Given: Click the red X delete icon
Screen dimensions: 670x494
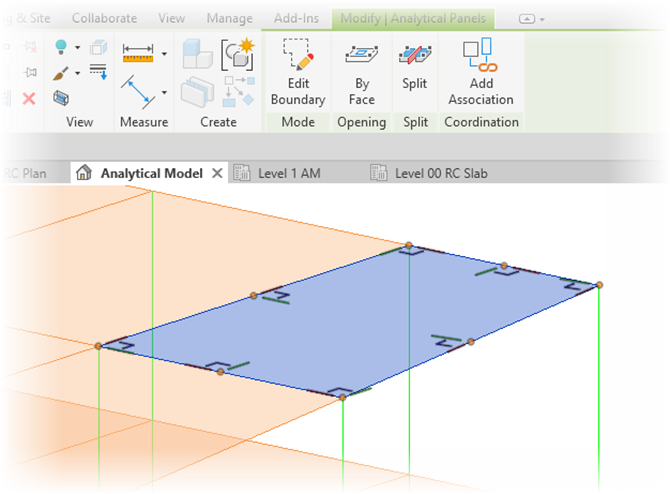Looking at the screenshot, I should [29, 98].
